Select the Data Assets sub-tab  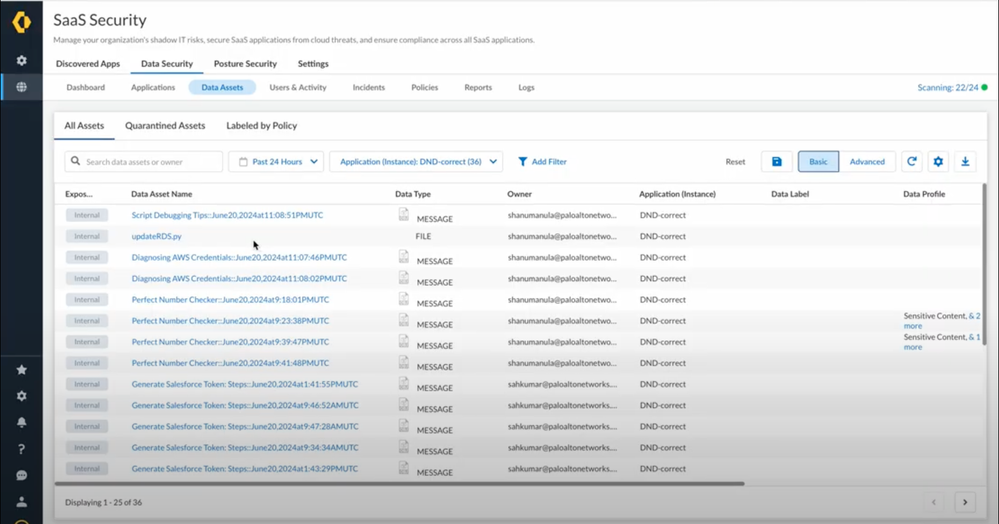222,87
